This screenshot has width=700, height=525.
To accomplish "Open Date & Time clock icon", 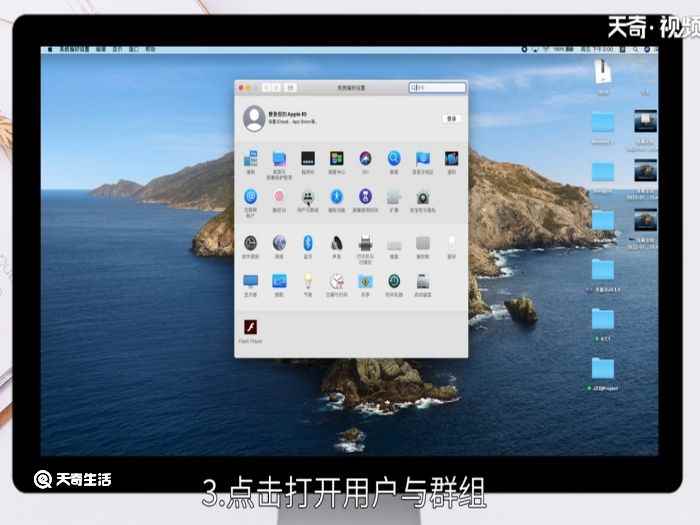I will [337, 281].
